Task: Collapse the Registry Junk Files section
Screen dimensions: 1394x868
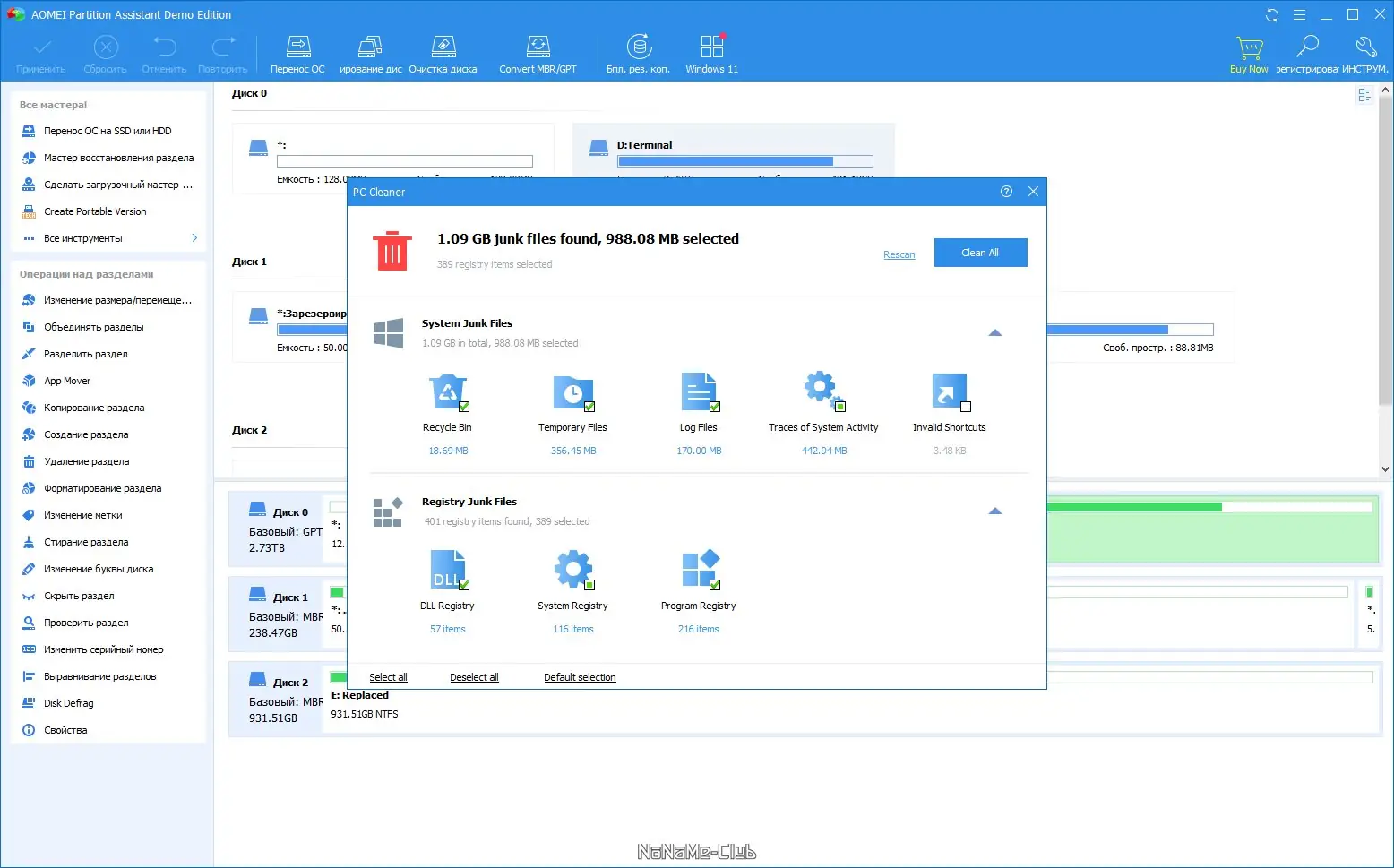Action: click(x=994, y=511)
